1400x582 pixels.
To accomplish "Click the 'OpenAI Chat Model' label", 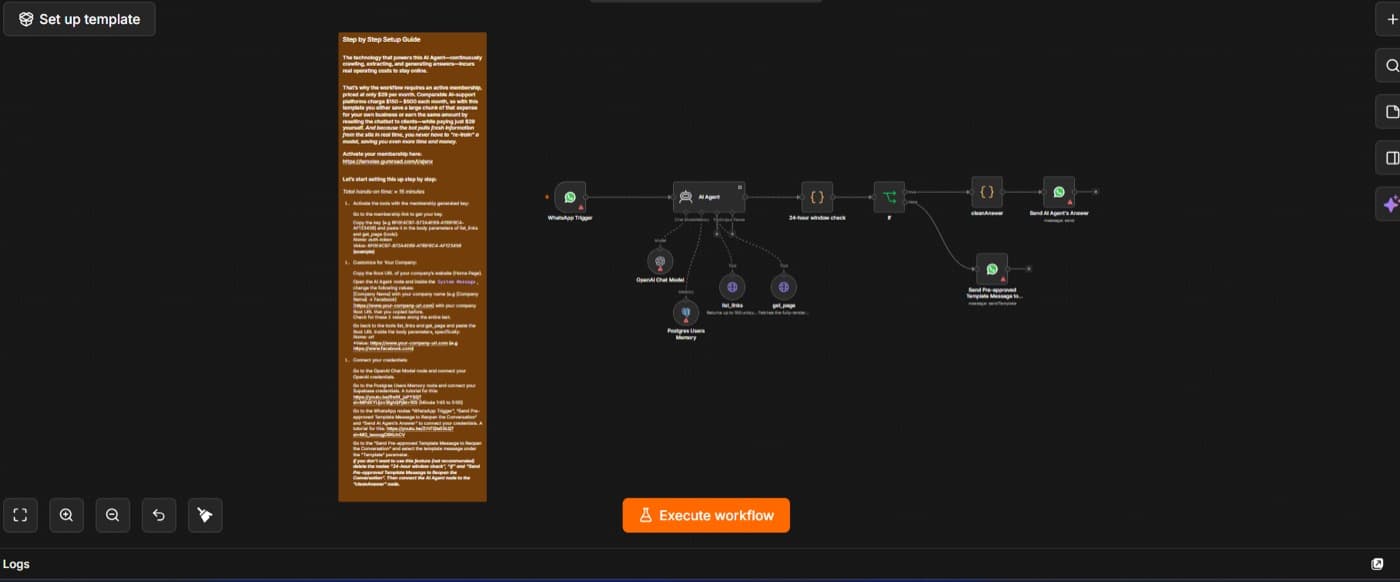I will click(660, 279).
